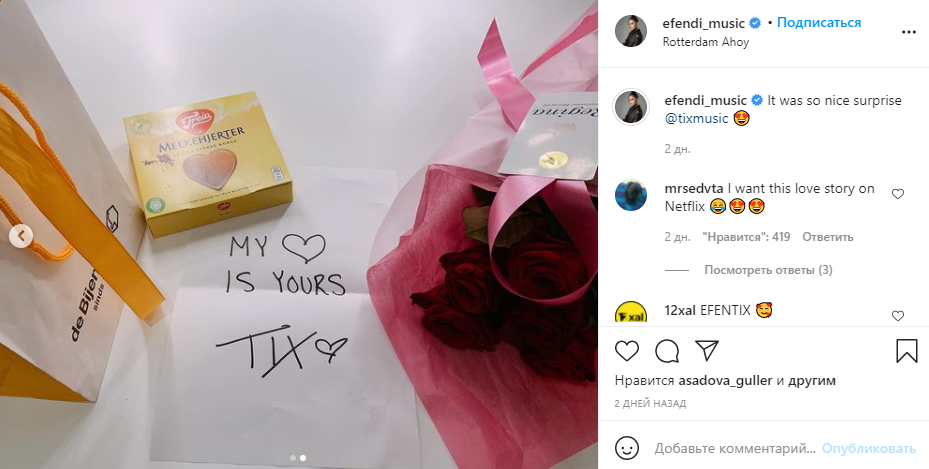Go to previous photo with left arrow
This screenshot has width=929, height=469.
(21, 237)
